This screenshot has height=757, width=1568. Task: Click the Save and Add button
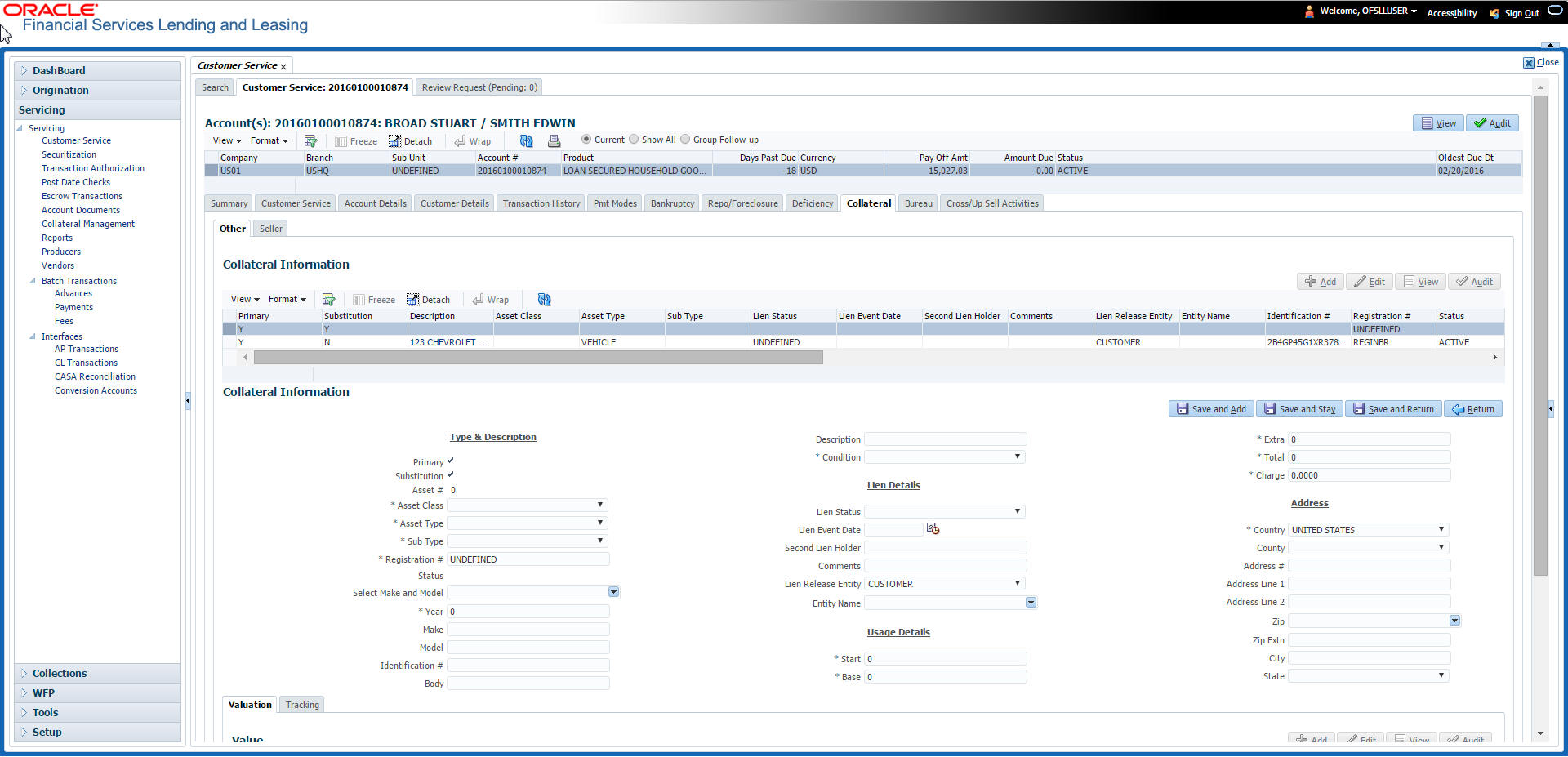tap(1211, 409)
